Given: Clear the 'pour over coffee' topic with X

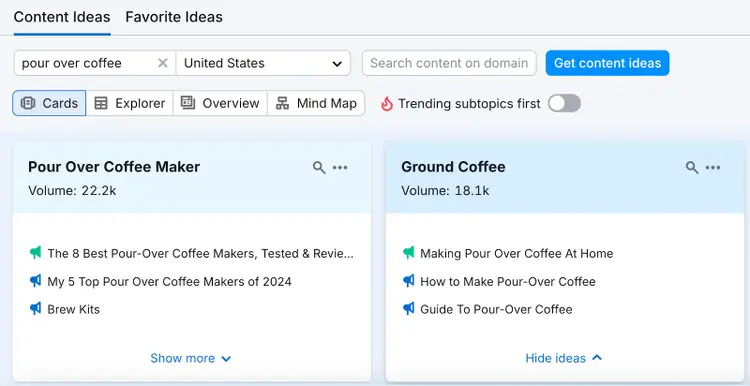Looking at the screenshot, I should point(163,63).
